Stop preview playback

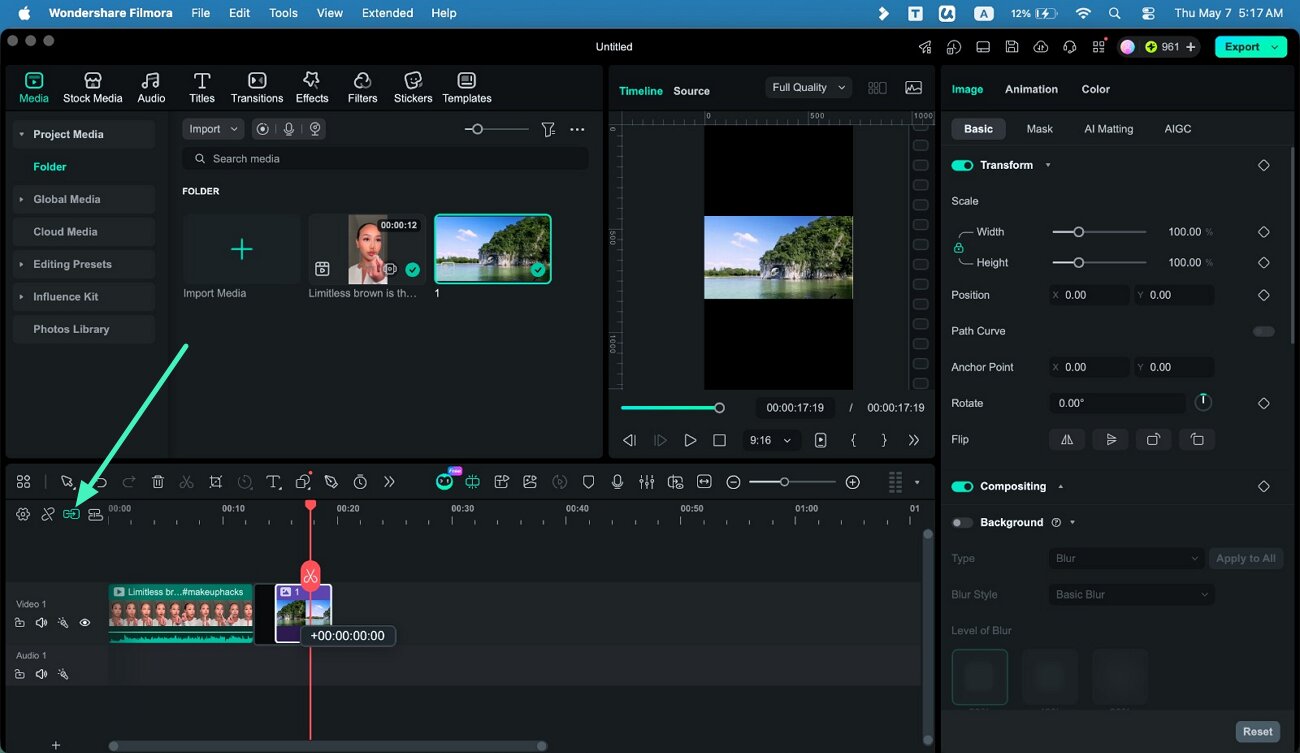click(719, 440)
